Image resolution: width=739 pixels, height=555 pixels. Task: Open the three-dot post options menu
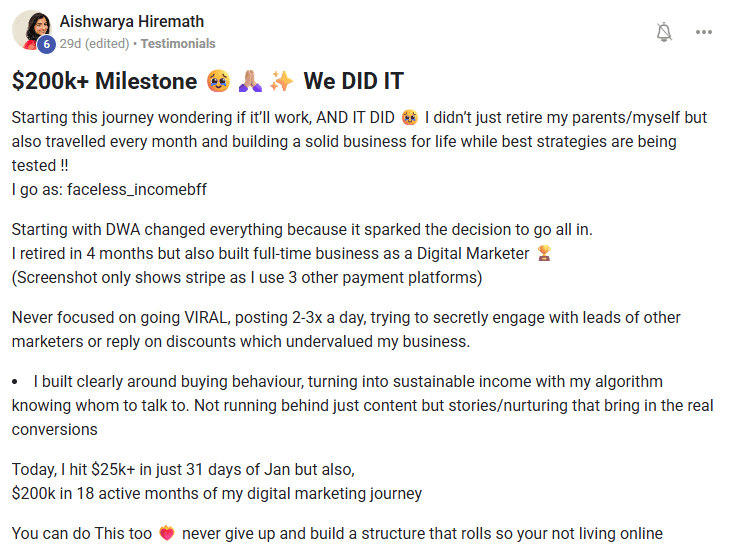[x=704, y=32]
